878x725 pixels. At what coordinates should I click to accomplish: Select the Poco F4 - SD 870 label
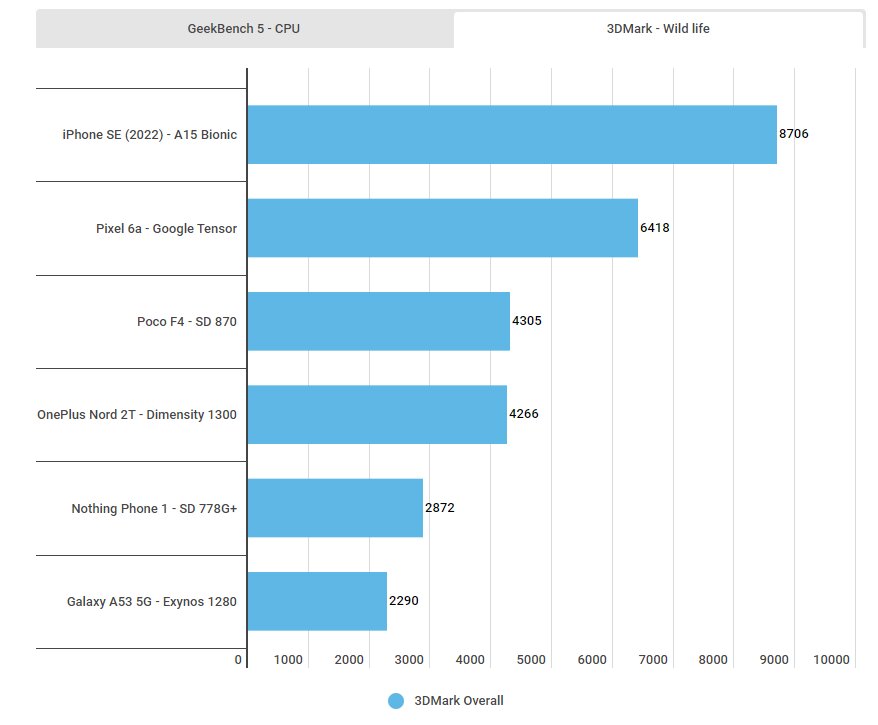[x=187, y=321]
